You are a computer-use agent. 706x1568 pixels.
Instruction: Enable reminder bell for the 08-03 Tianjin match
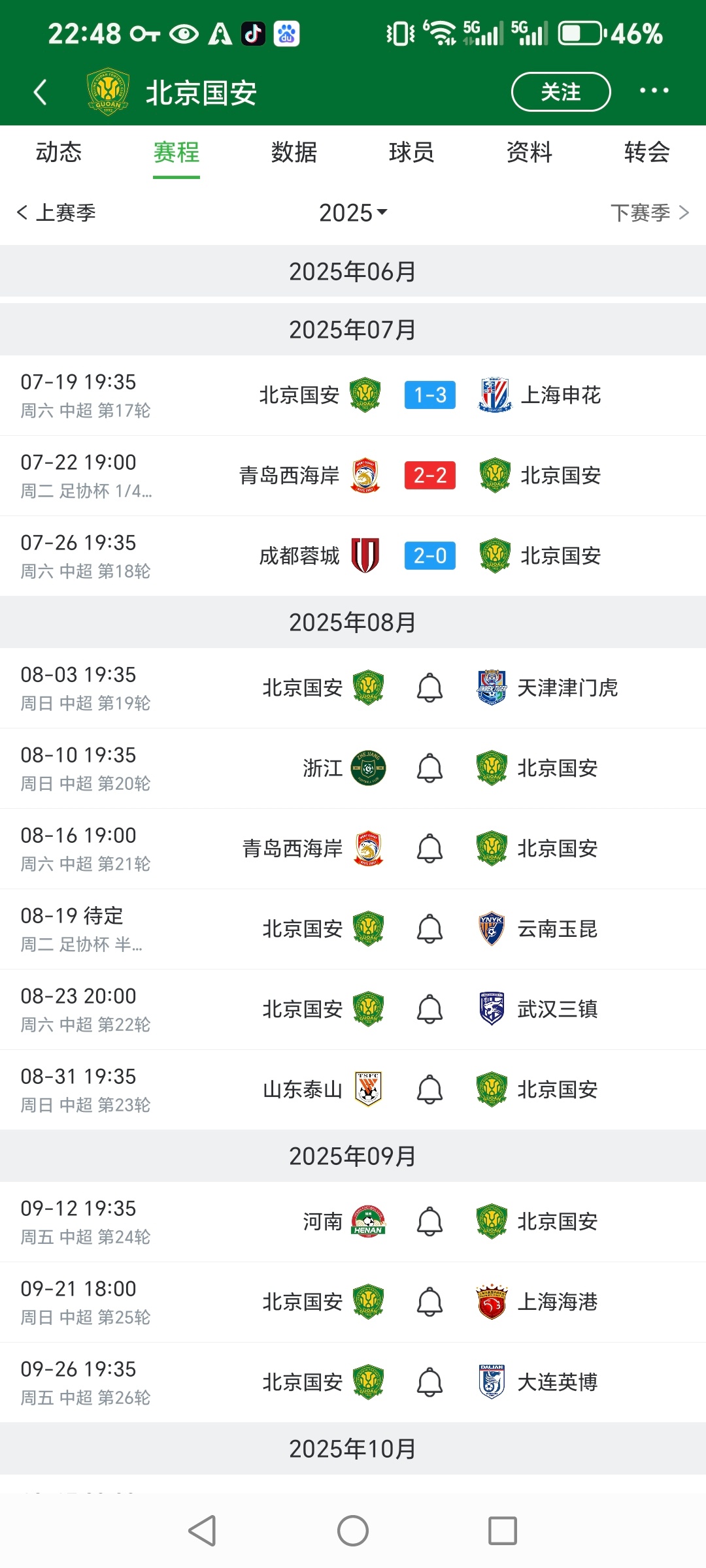429,688
